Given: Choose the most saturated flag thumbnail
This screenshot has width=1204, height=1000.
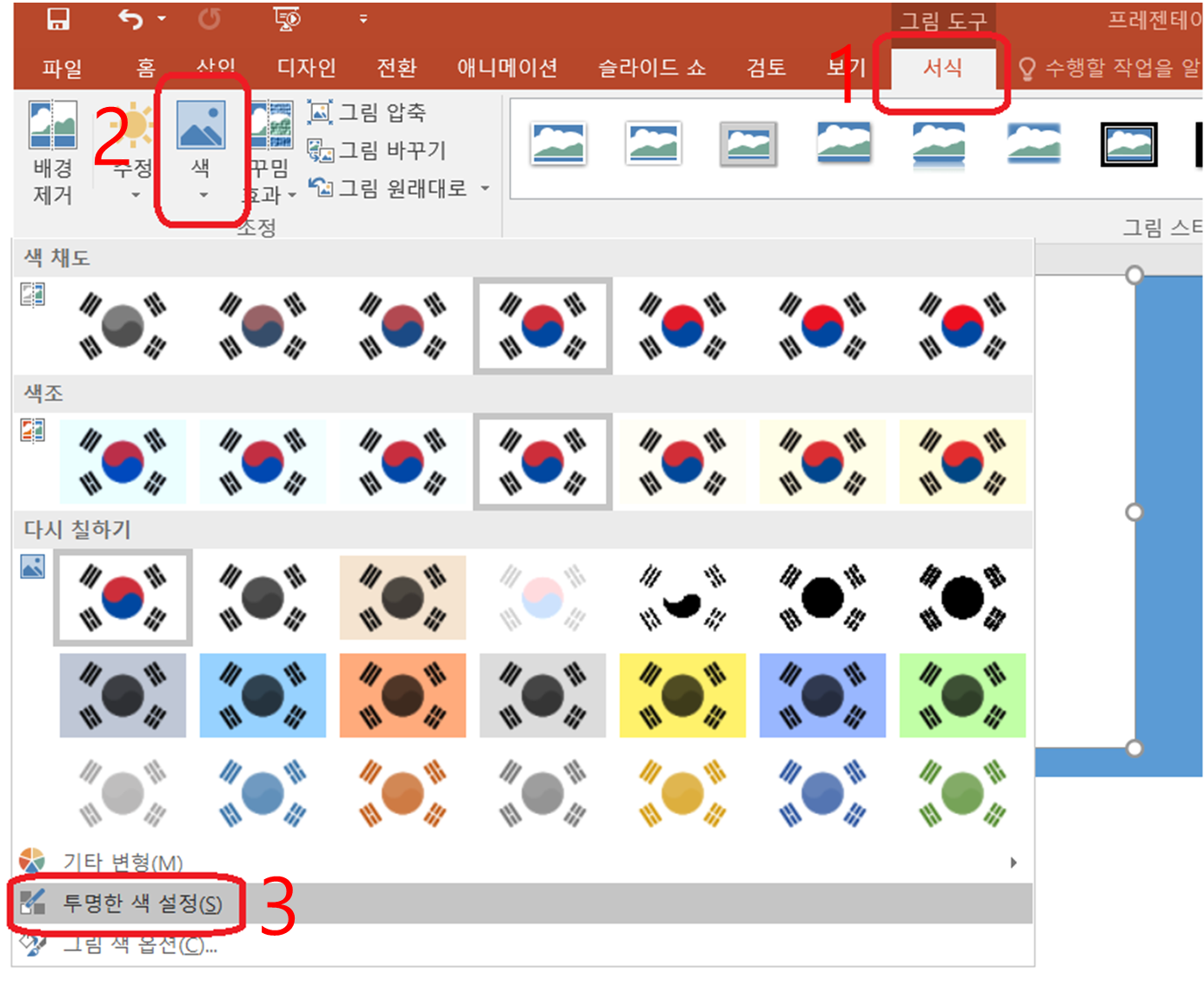Looking at the screenshot, I should coord(962,326).
